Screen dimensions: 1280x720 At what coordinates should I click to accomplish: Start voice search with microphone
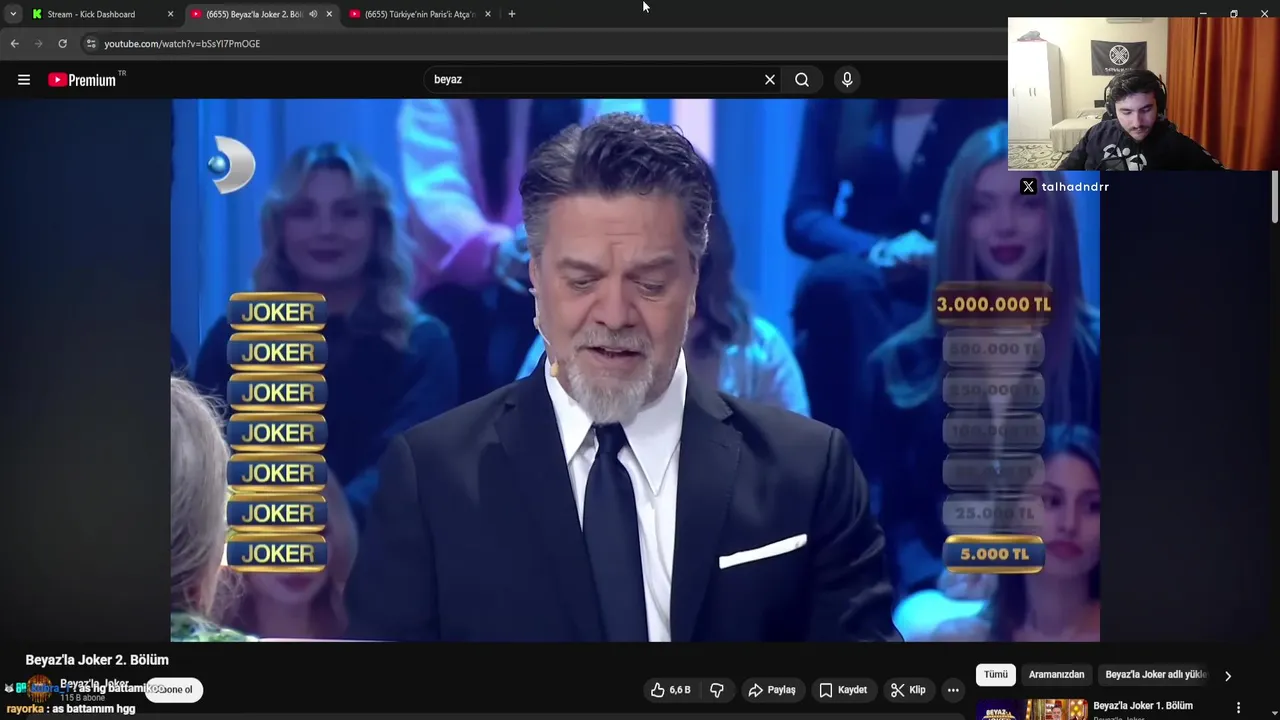(x=847, y=80)
